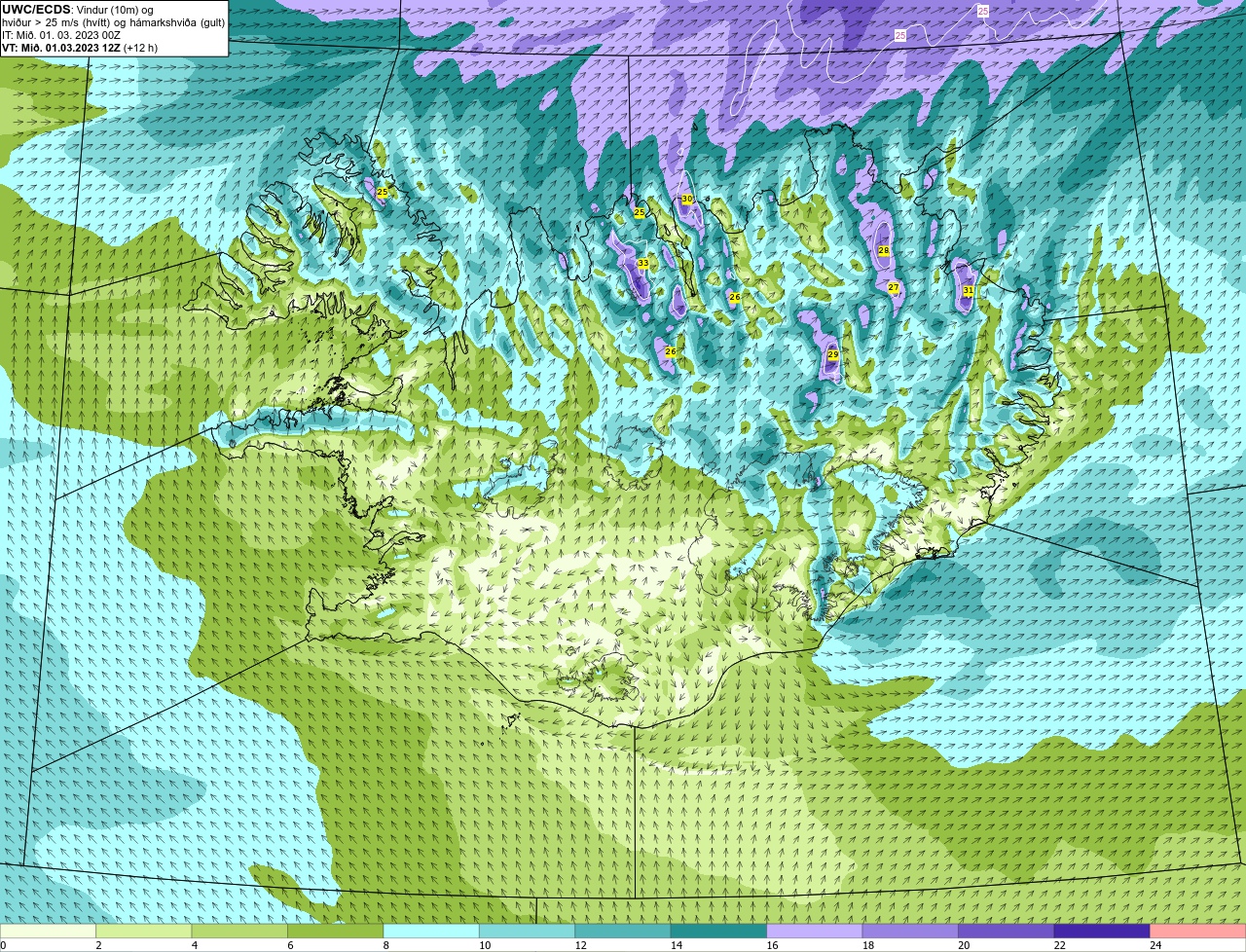The width and height of the screenshot is (1246, 952).
Task: Click the yellow max gust label "33"
Action: tap(642, 264)
